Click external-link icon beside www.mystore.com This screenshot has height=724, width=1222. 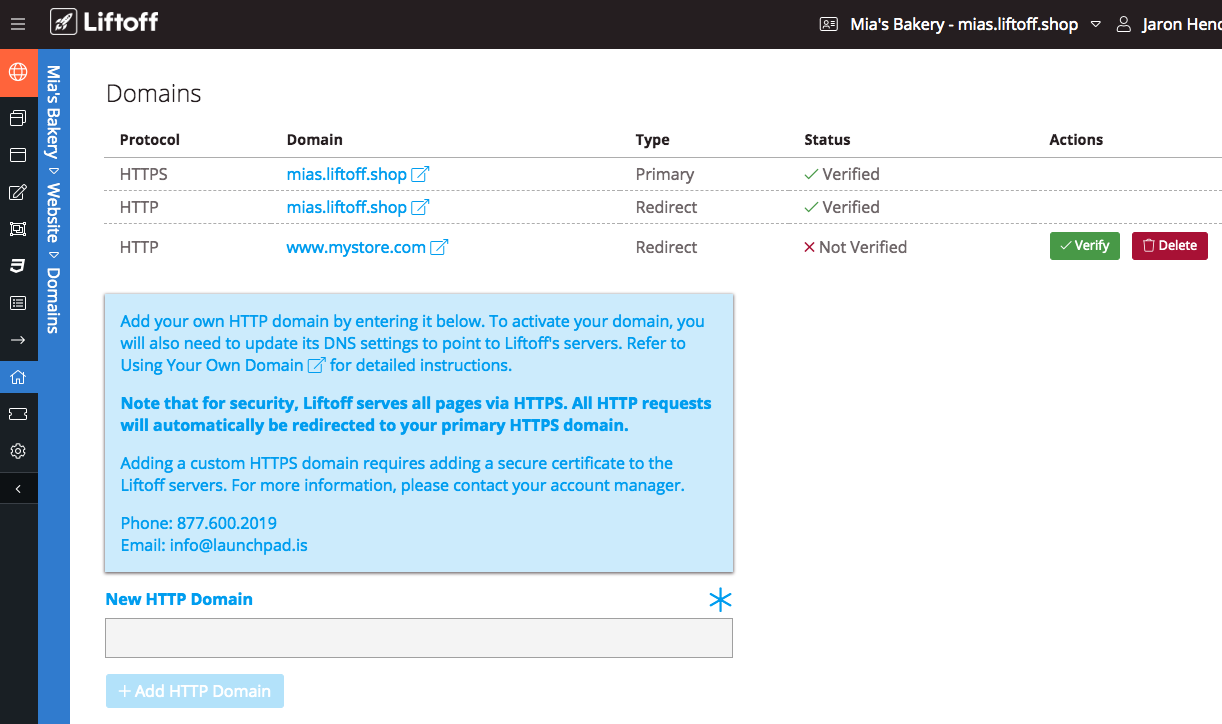tap(439, 247)
